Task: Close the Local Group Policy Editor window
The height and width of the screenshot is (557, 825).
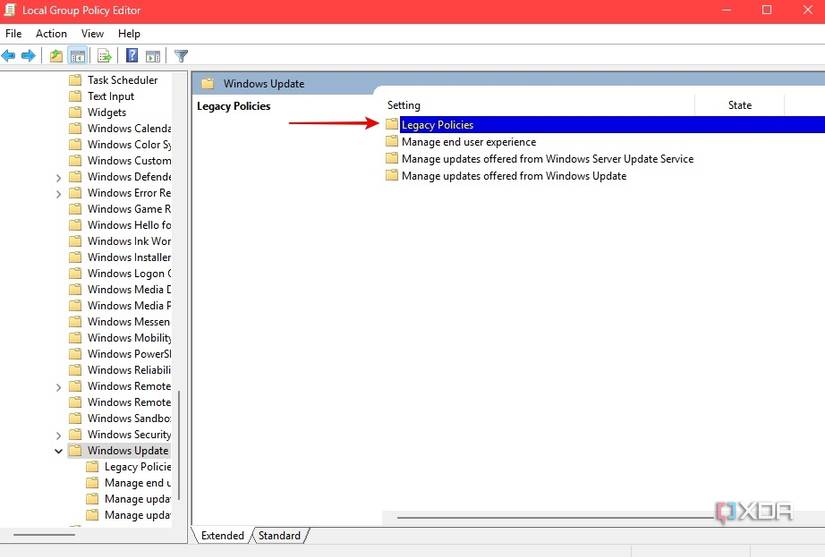Action: click(808, 10)
